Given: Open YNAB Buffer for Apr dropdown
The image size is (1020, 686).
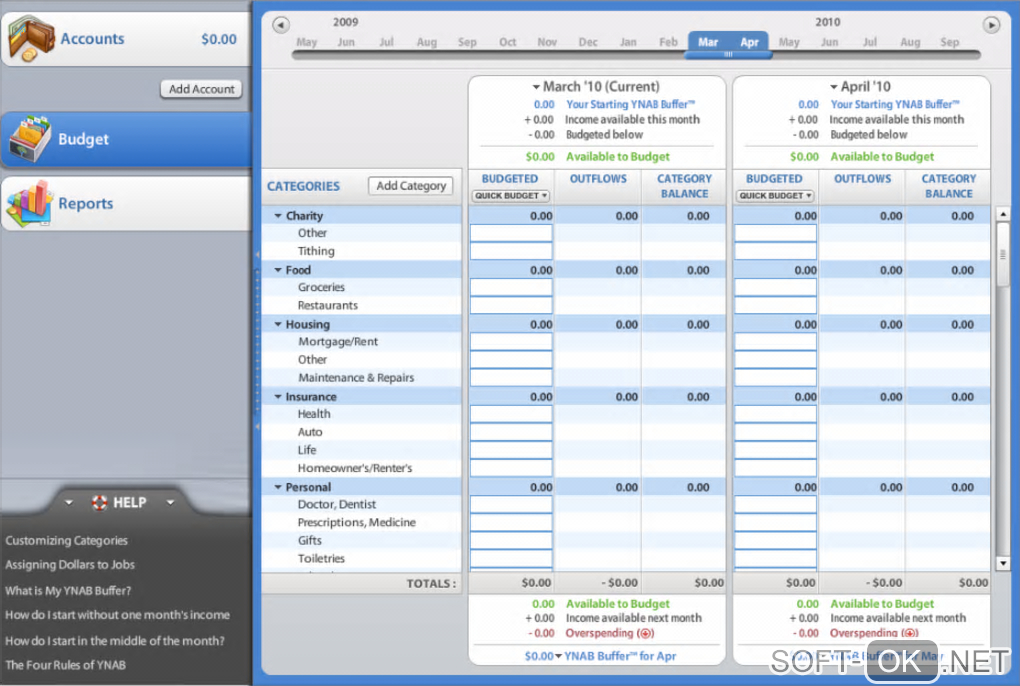Looking at the screenshot, I should pyautogui.click(x=558, y=656).
